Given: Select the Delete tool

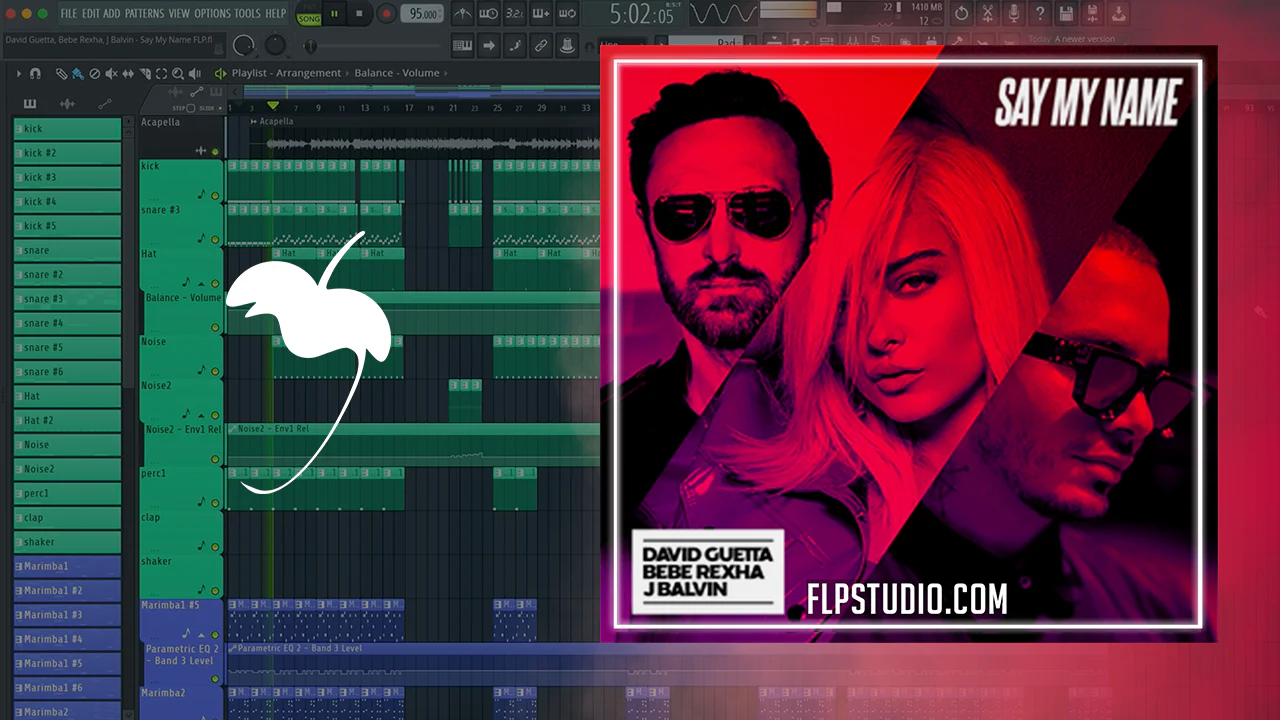Looking at the screenshot, I should (x=94, y=73).
